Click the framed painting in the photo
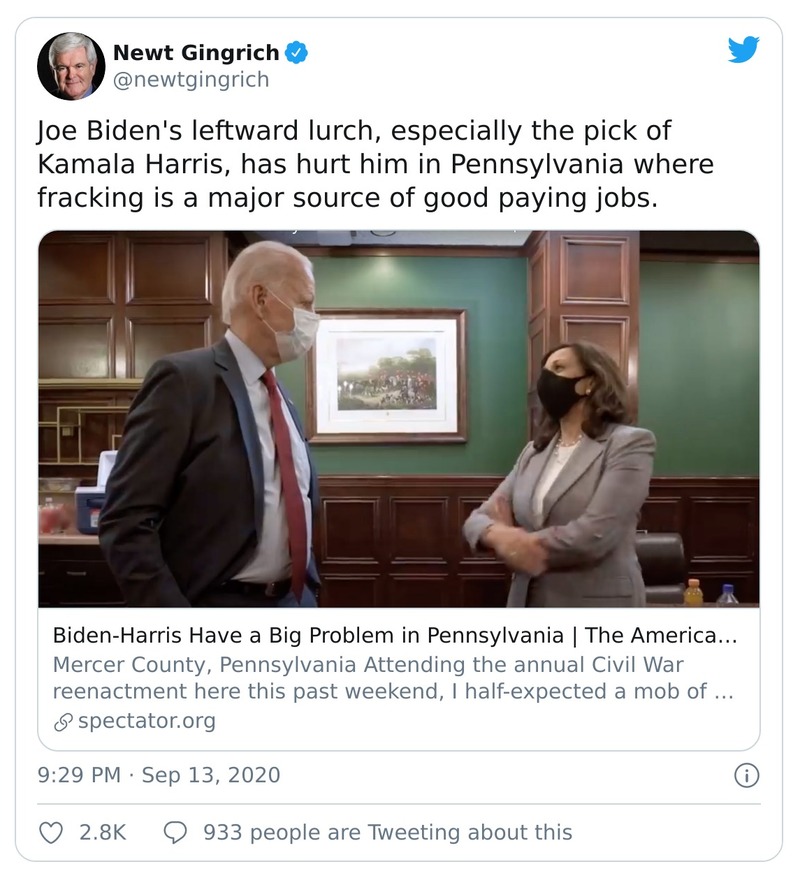 point(386,374)
